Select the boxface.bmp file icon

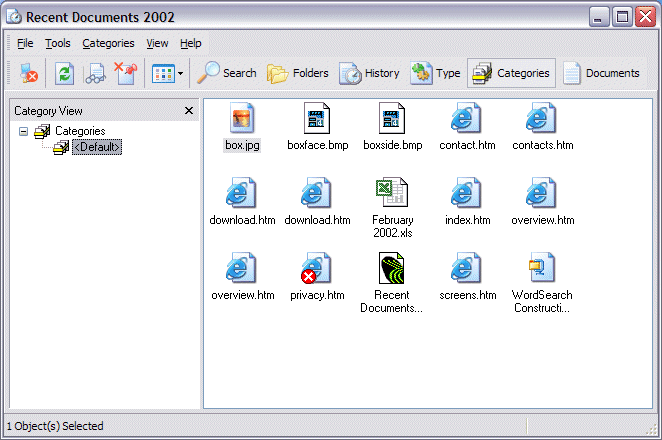(x=317, y=118)
